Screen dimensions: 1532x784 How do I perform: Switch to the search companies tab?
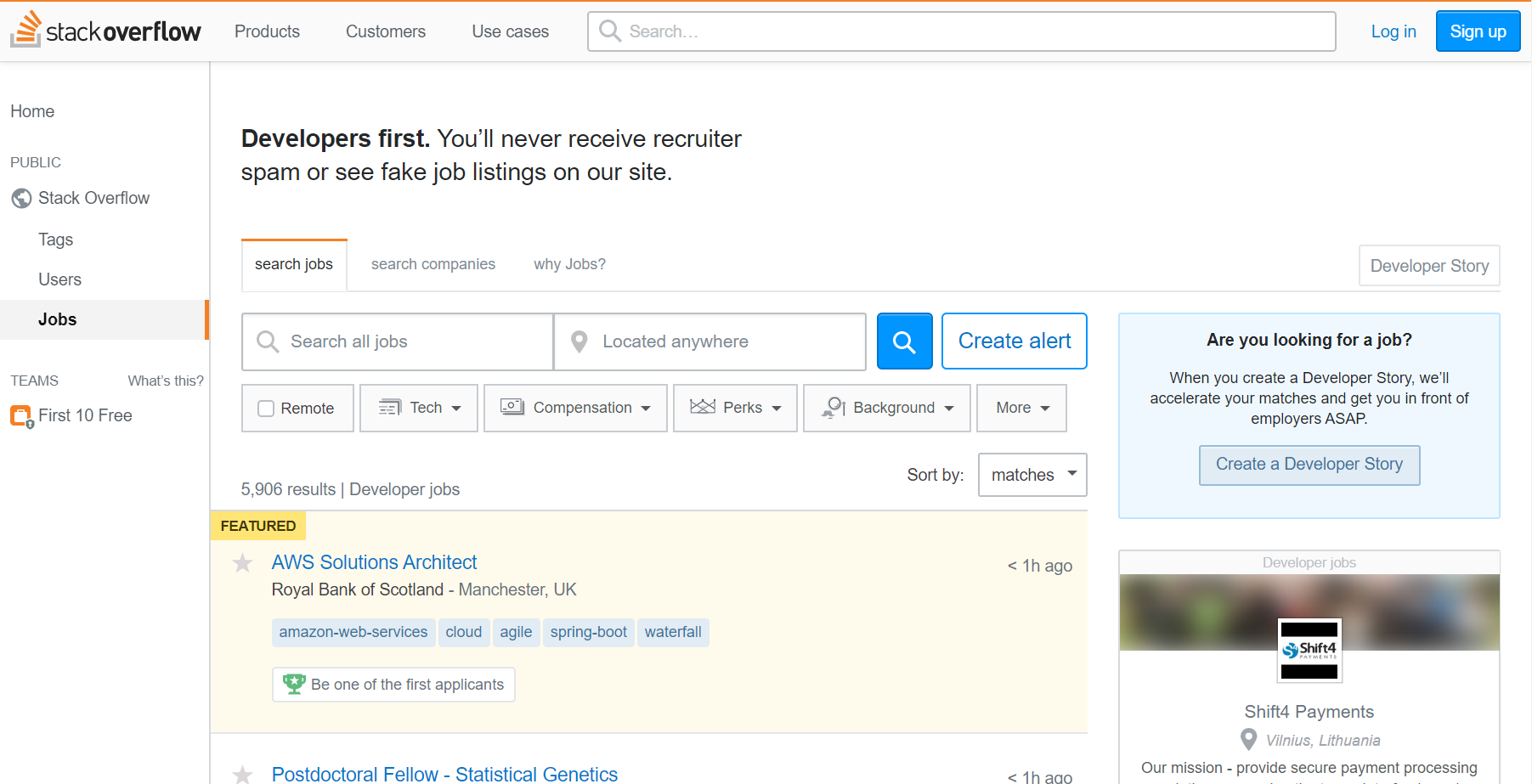coord(432,263)
